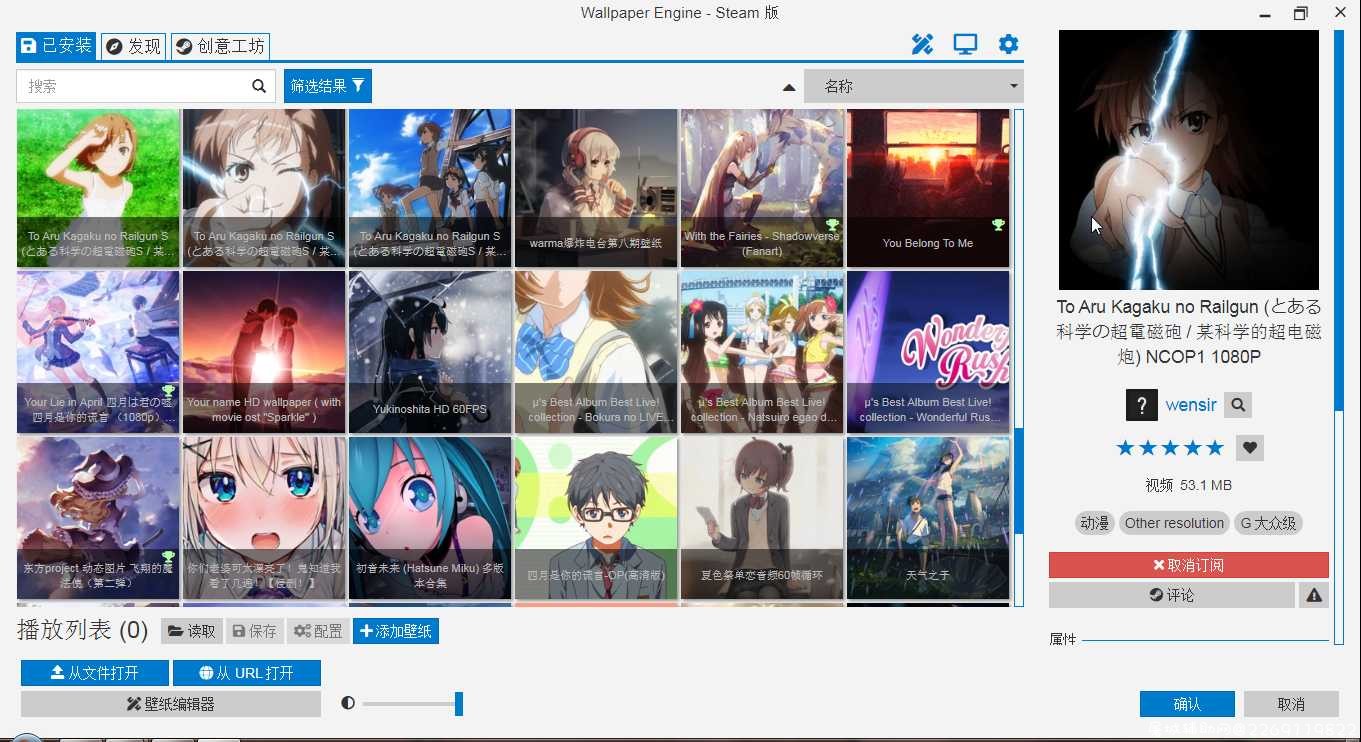Open the monitor display settings icon

point(965,44)
